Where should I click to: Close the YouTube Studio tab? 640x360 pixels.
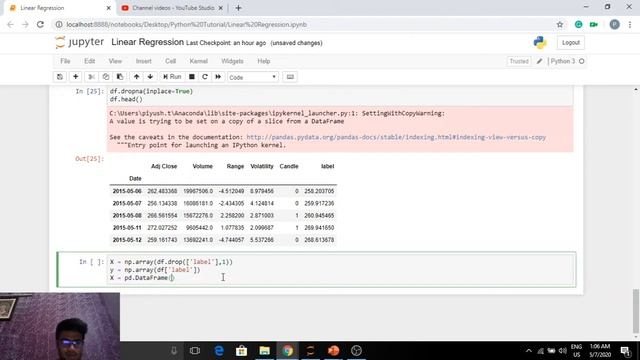point(221,8)
